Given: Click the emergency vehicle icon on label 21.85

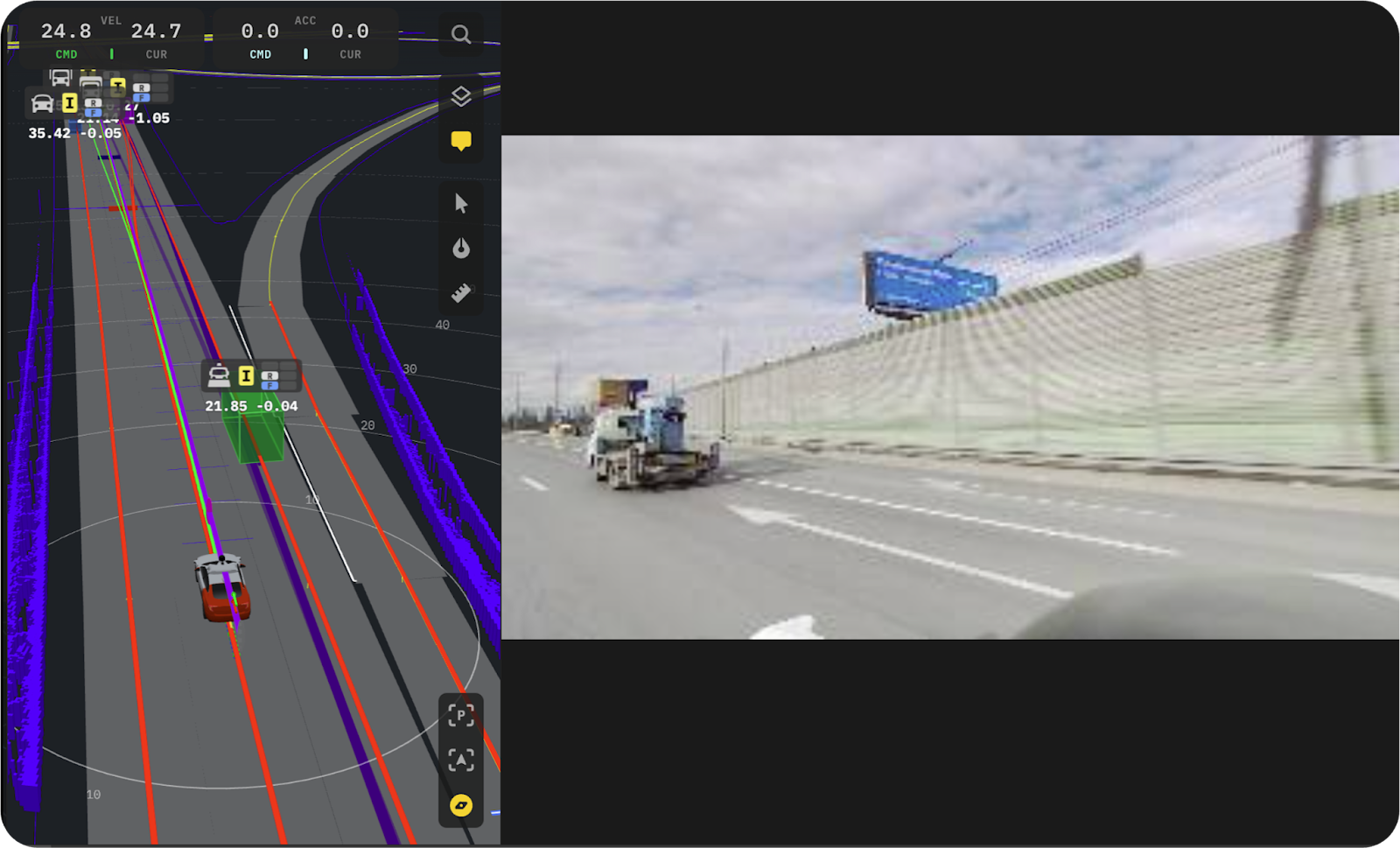Looking at the screenshot, I should pyautogui.click(x=219, y=375).
